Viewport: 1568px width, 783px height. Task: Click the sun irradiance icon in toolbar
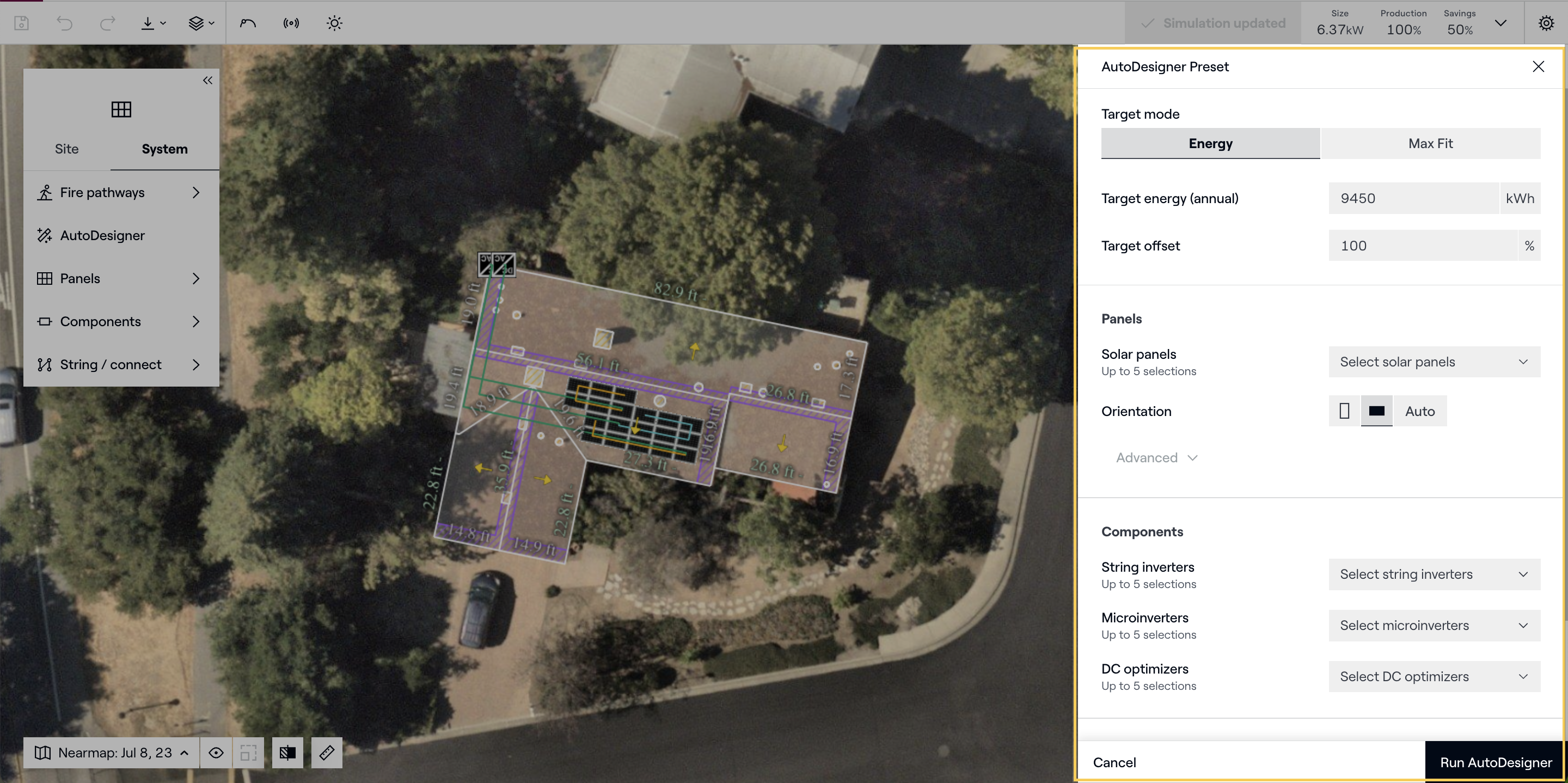[x=334, y=23]
